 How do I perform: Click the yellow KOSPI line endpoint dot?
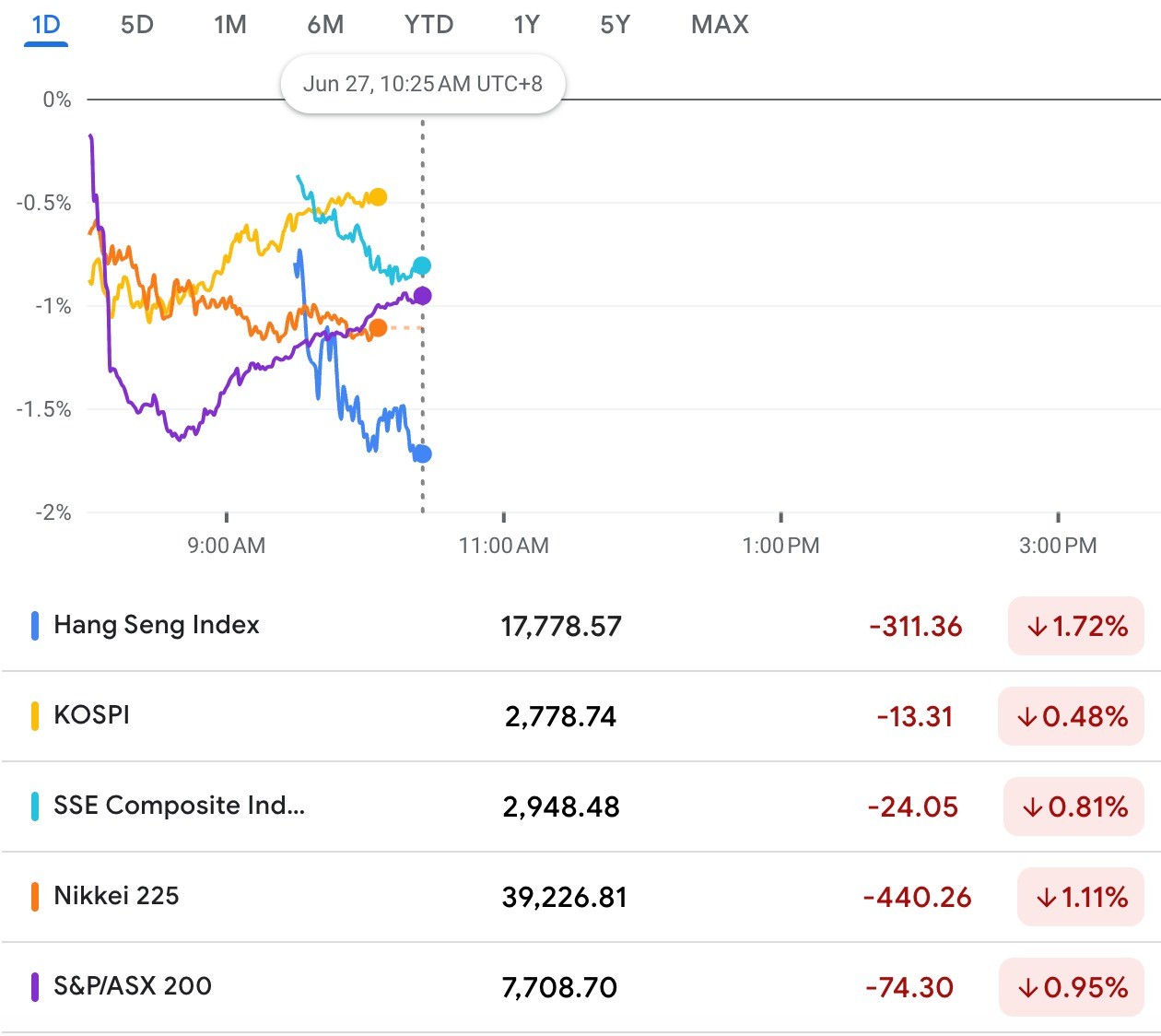[x=378, y=197]
